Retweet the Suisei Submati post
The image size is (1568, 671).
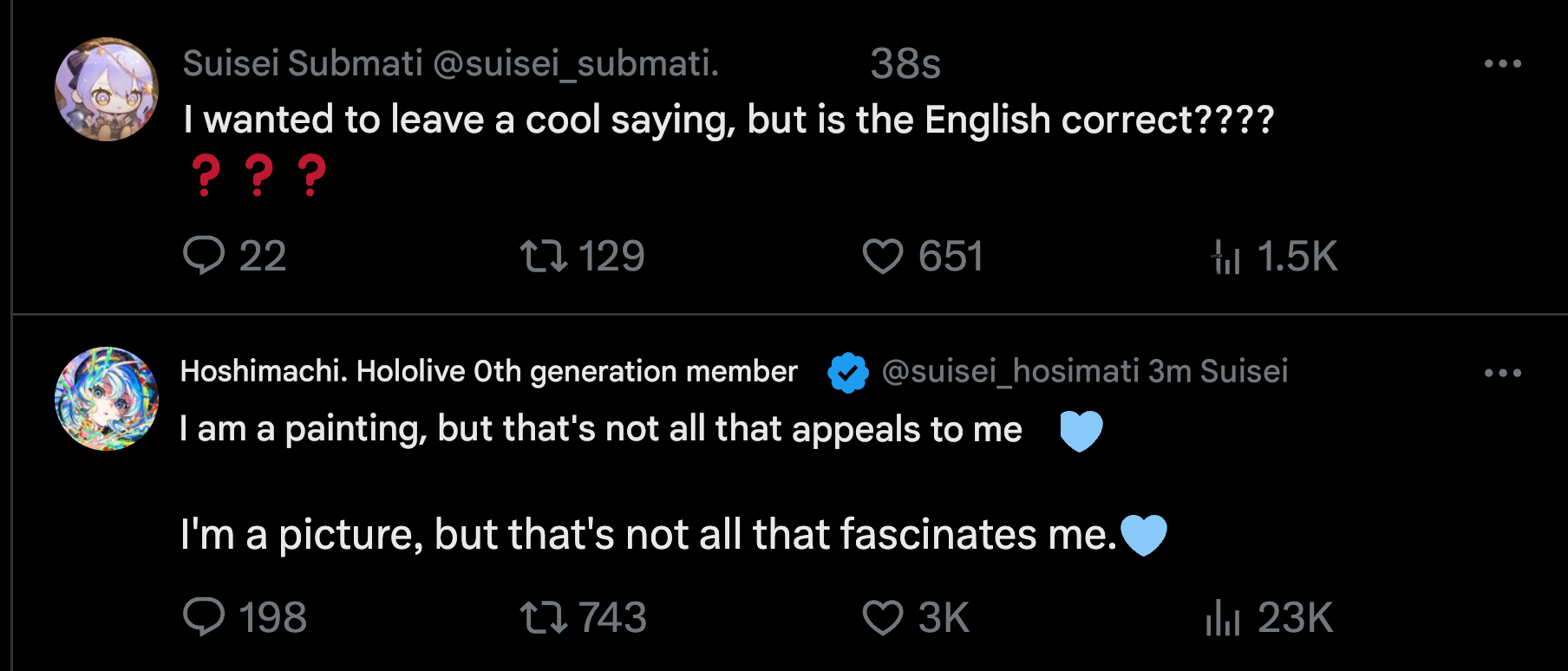tap(544, 256)
